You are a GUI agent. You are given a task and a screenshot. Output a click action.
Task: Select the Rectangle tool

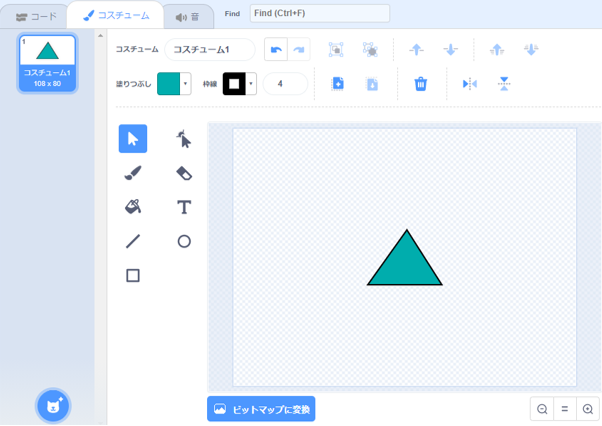pos(133,275)
